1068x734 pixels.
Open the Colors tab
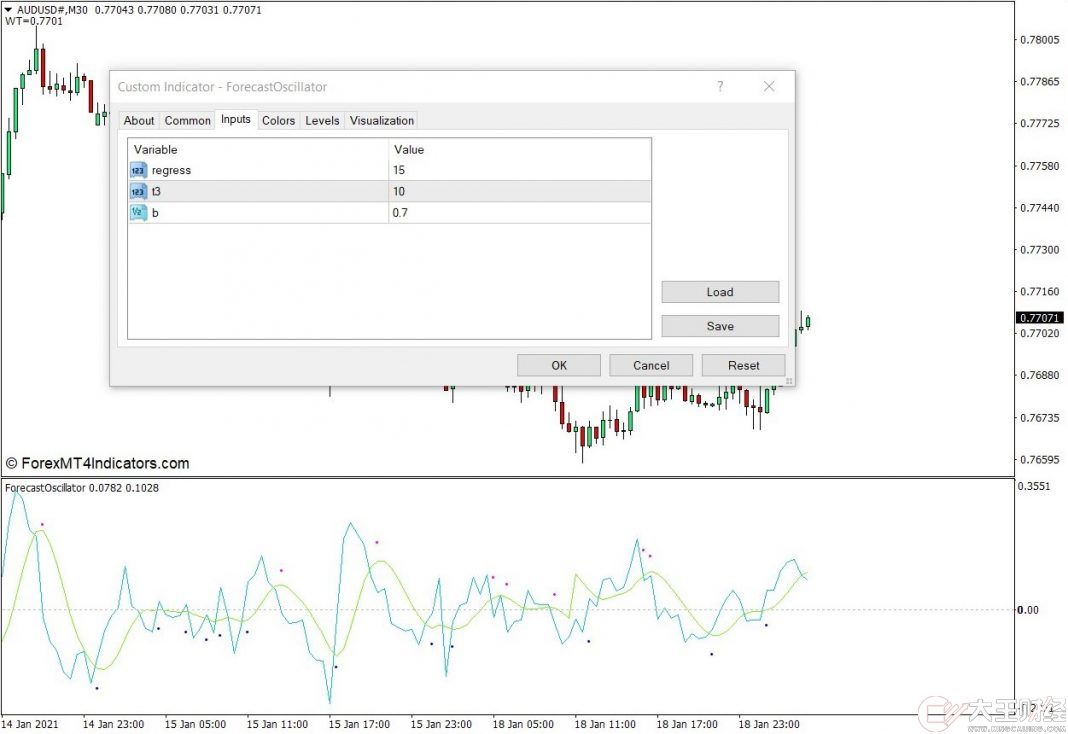click(279, 121)
